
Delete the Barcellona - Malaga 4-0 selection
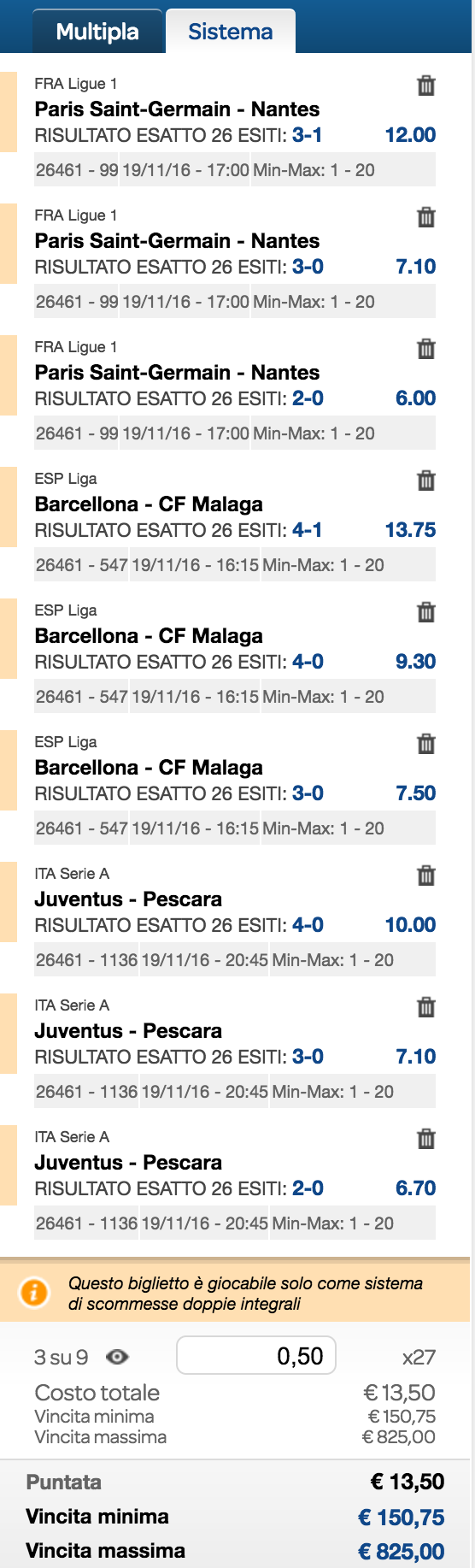[425, 612]
